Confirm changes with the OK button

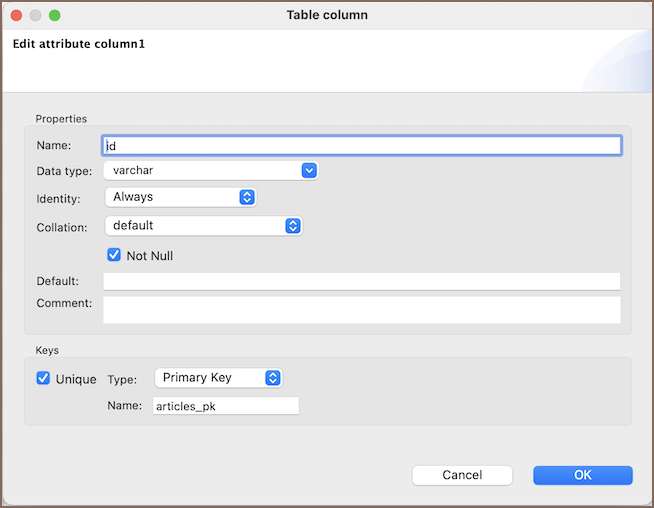pyautogui.click(x=582, y=475)
